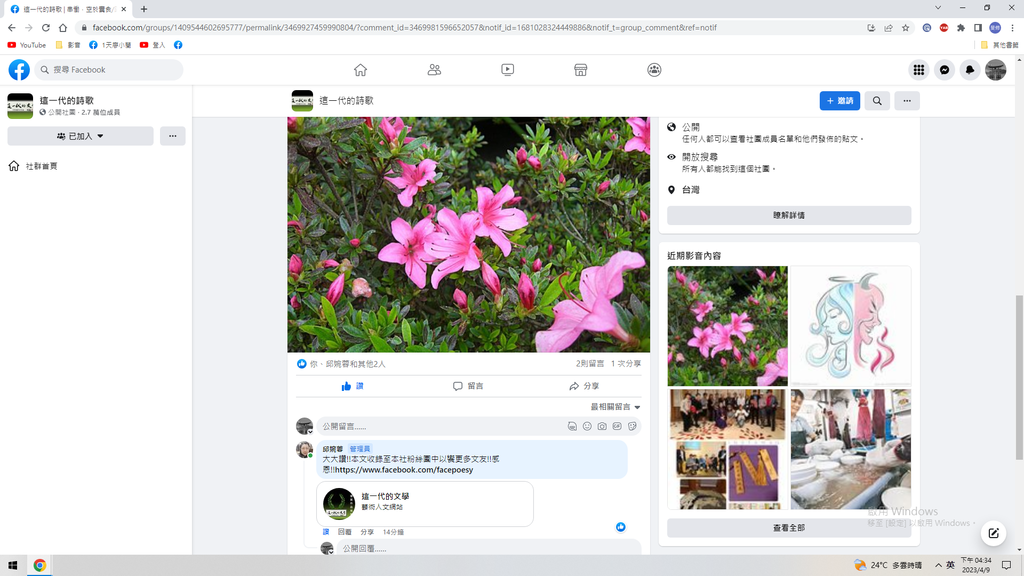1024x576 pixels.
Task: Open the YouTube bookmark in bookmarks bar
Action: (x=27, y=45)
